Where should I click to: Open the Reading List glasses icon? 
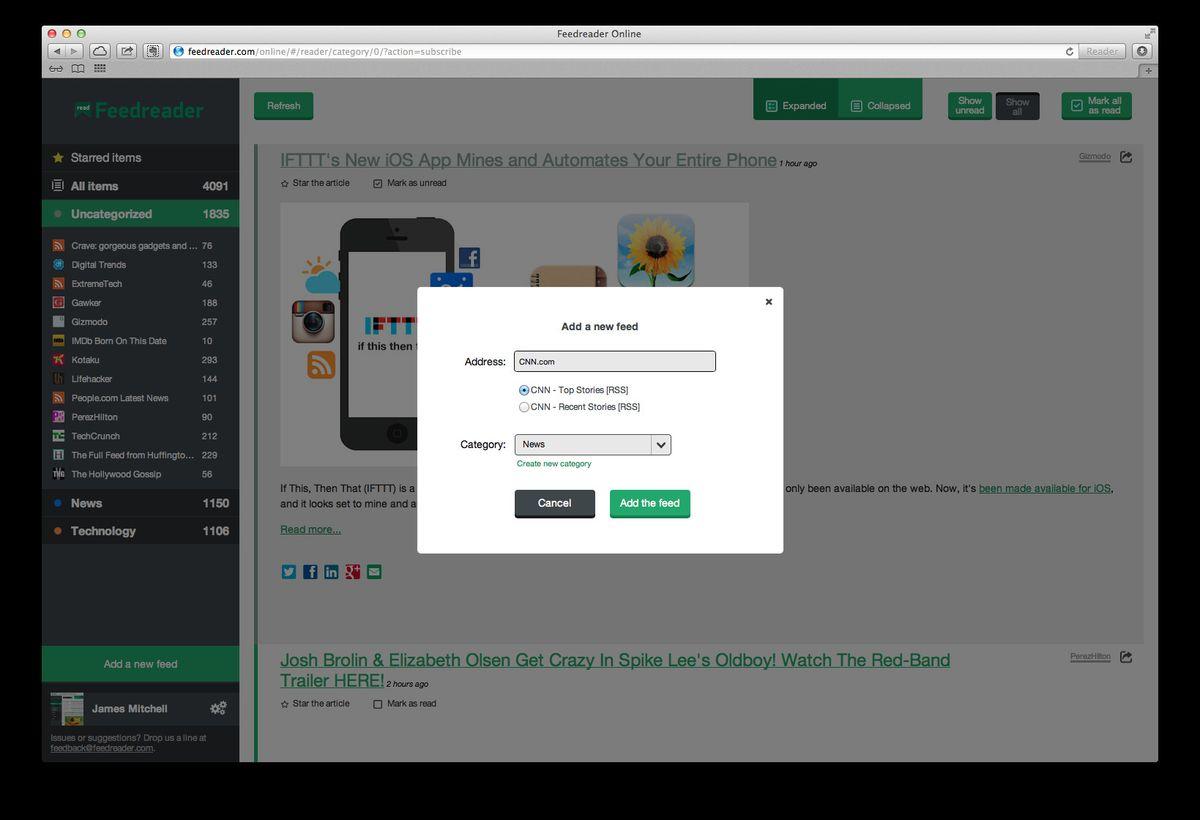[x=56, y=69]
